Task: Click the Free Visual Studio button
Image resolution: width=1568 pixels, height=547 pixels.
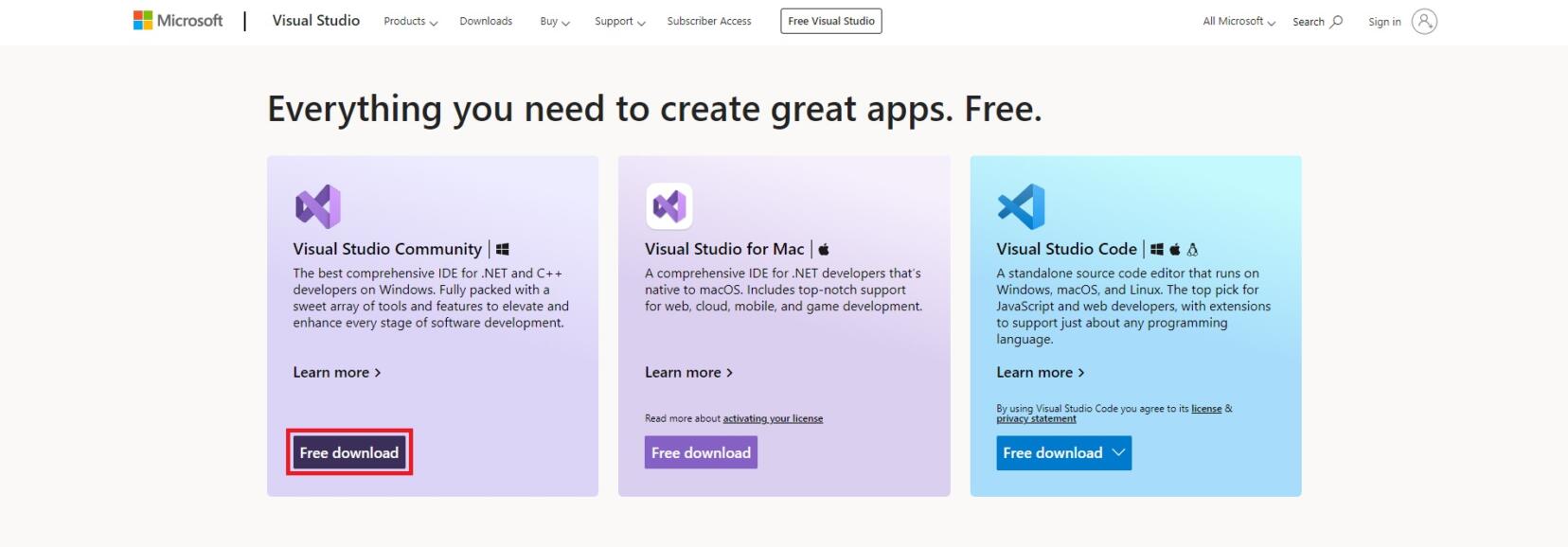Action: [830, 21]
